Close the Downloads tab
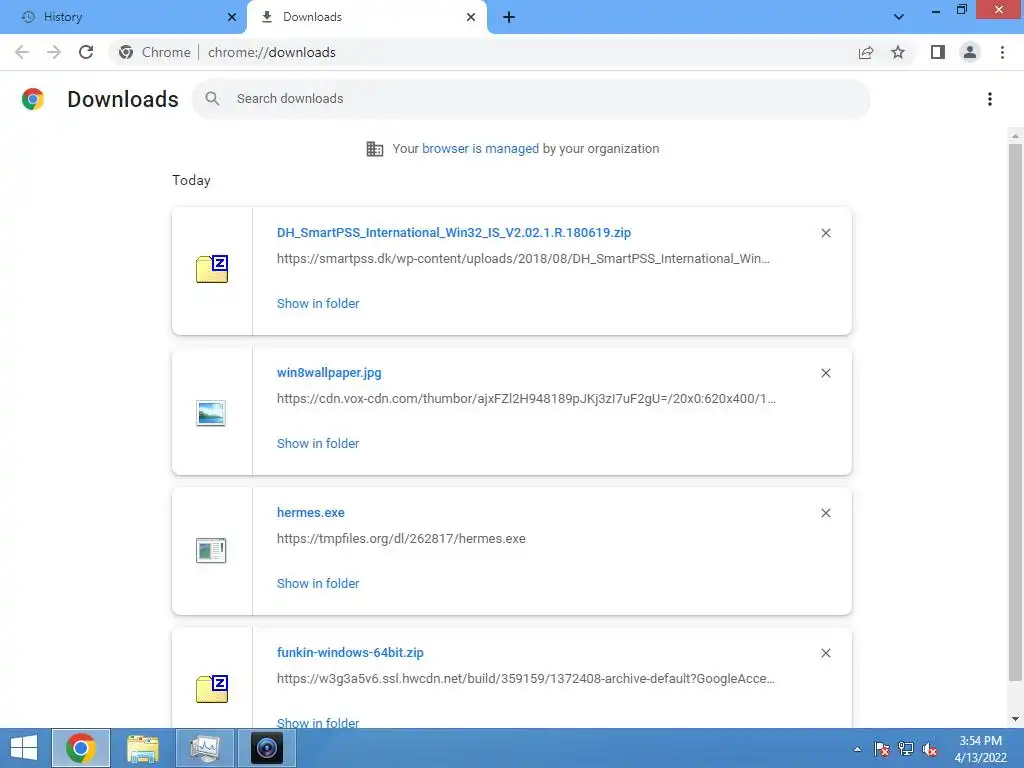The width and height of the screenshot is (1024, 768). pyautogui.click(x=471, y=17)
